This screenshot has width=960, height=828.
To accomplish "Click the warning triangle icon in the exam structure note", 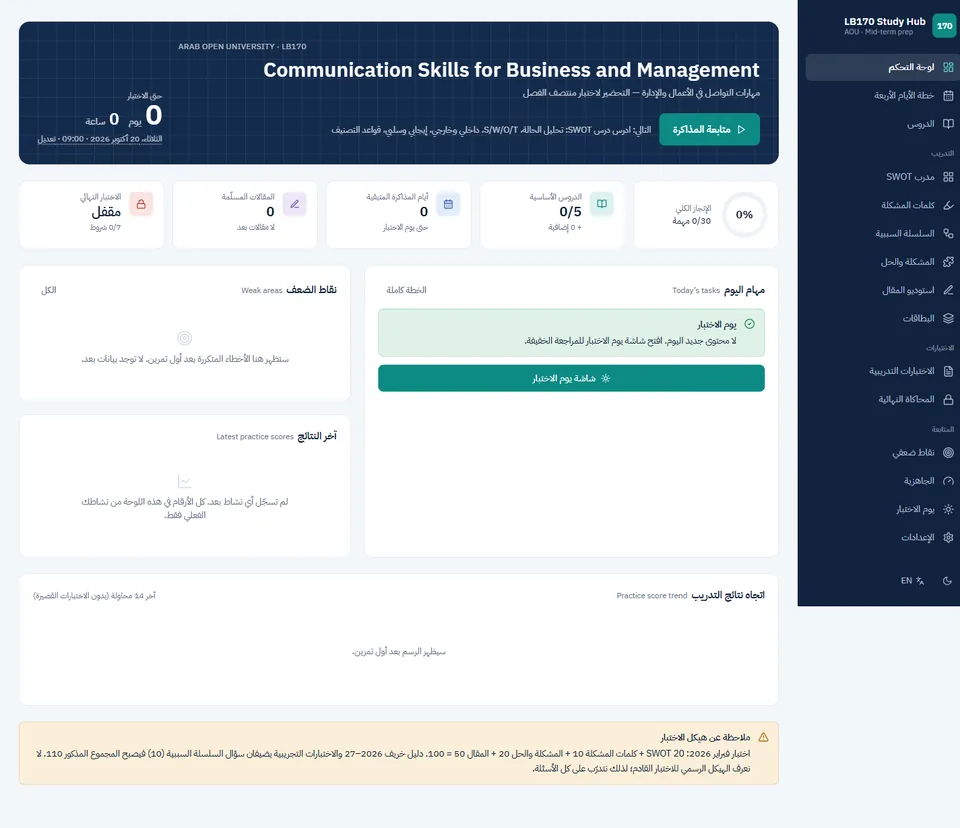I will tap(763, 737).
